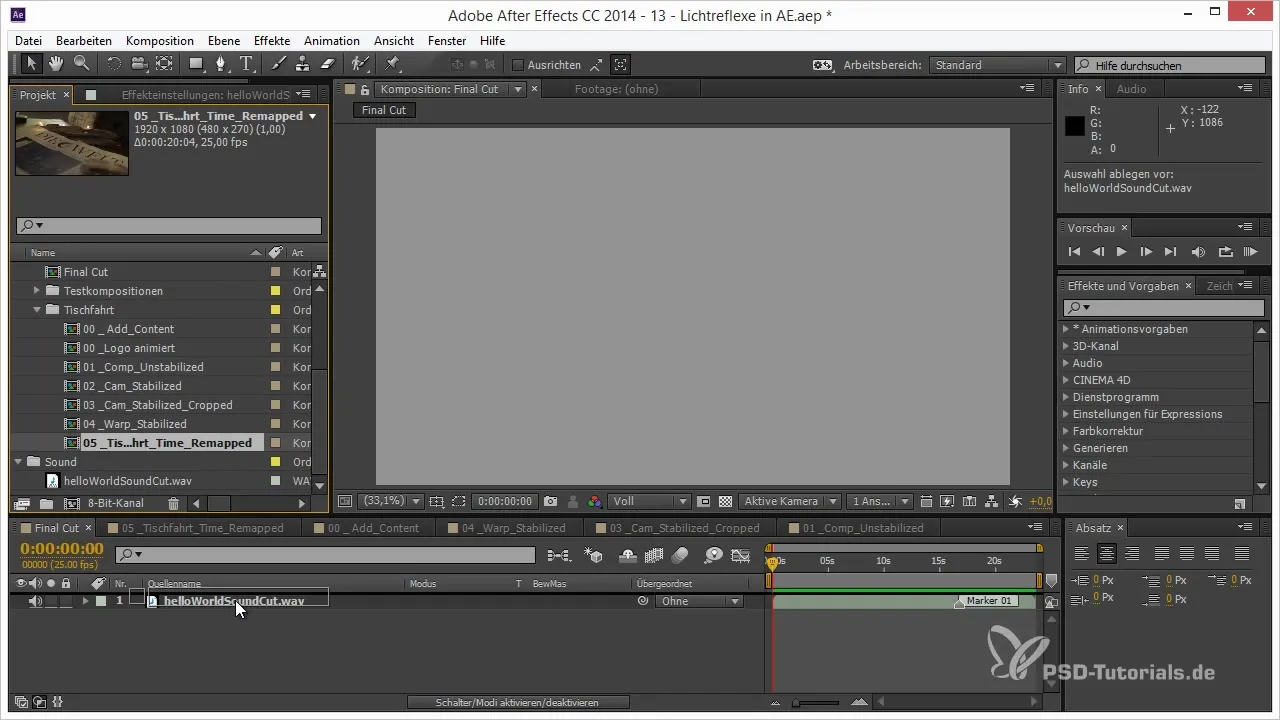
Task: Click the region of interest icon
Action: tap(704, 501)
